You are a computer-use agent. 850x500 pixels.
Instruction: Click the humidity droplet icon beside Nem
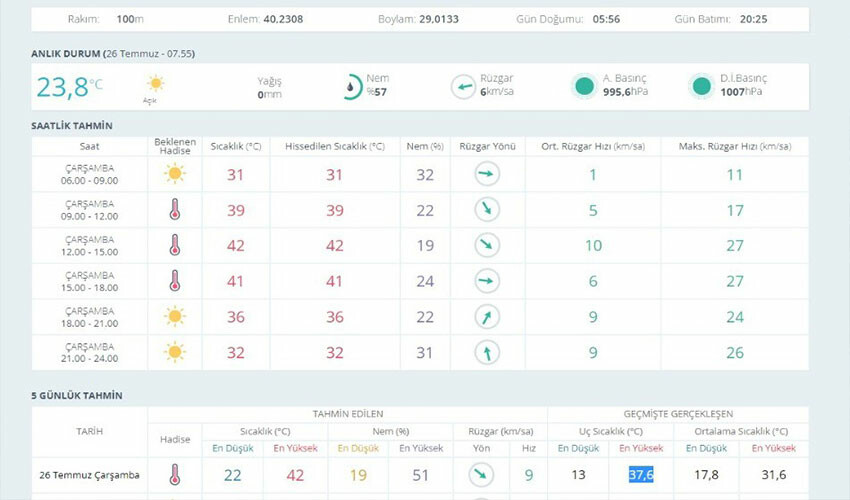(350, 86)
